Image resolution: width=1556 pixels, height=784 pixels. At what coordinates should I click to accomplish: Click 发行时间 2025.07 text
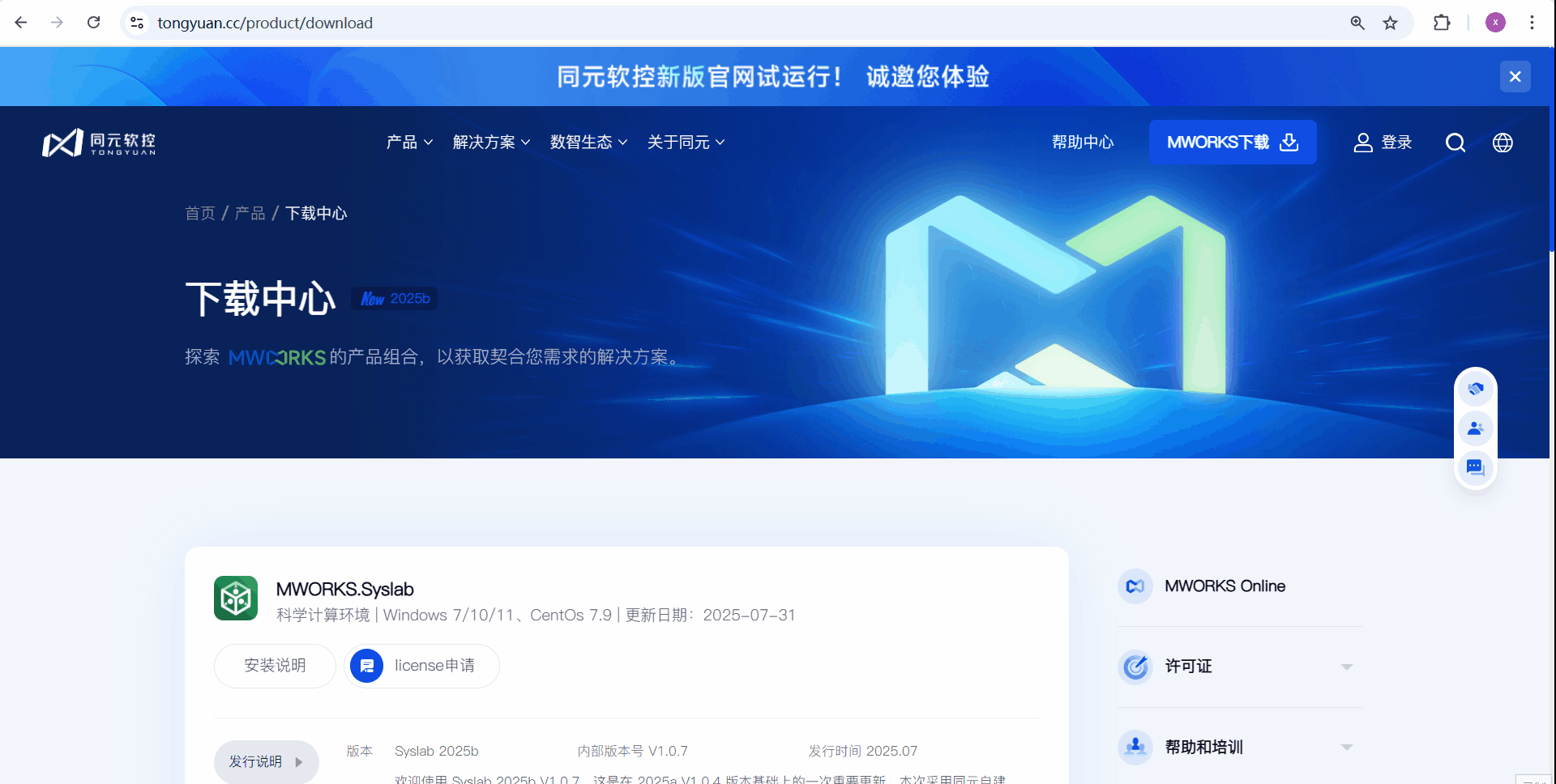(863, 752)
